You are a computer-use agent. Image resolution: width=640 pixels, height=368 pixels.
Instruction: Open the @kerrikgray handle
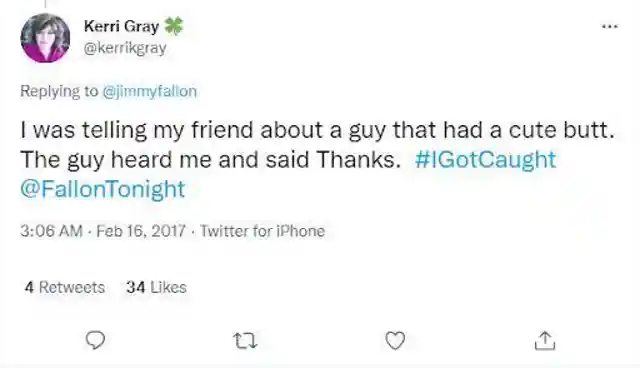(125, 48)
